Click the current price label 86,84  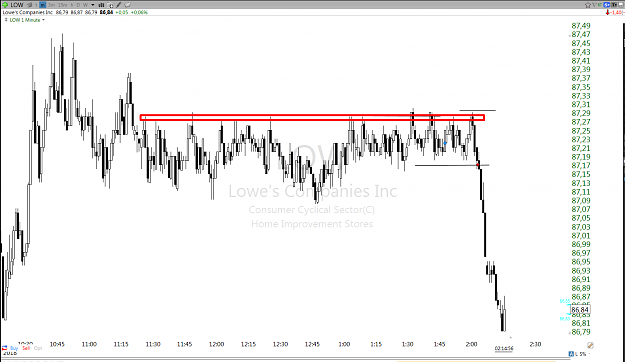[x=580, y=310]
